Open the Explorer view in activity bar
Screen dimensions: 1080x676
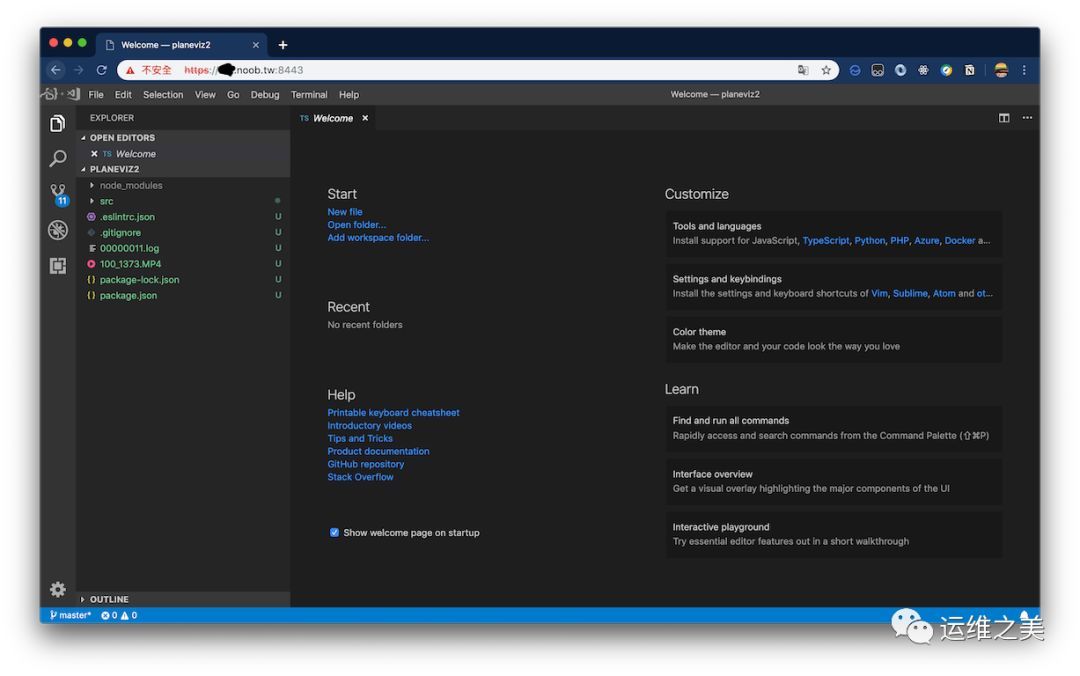click(58, 123)
